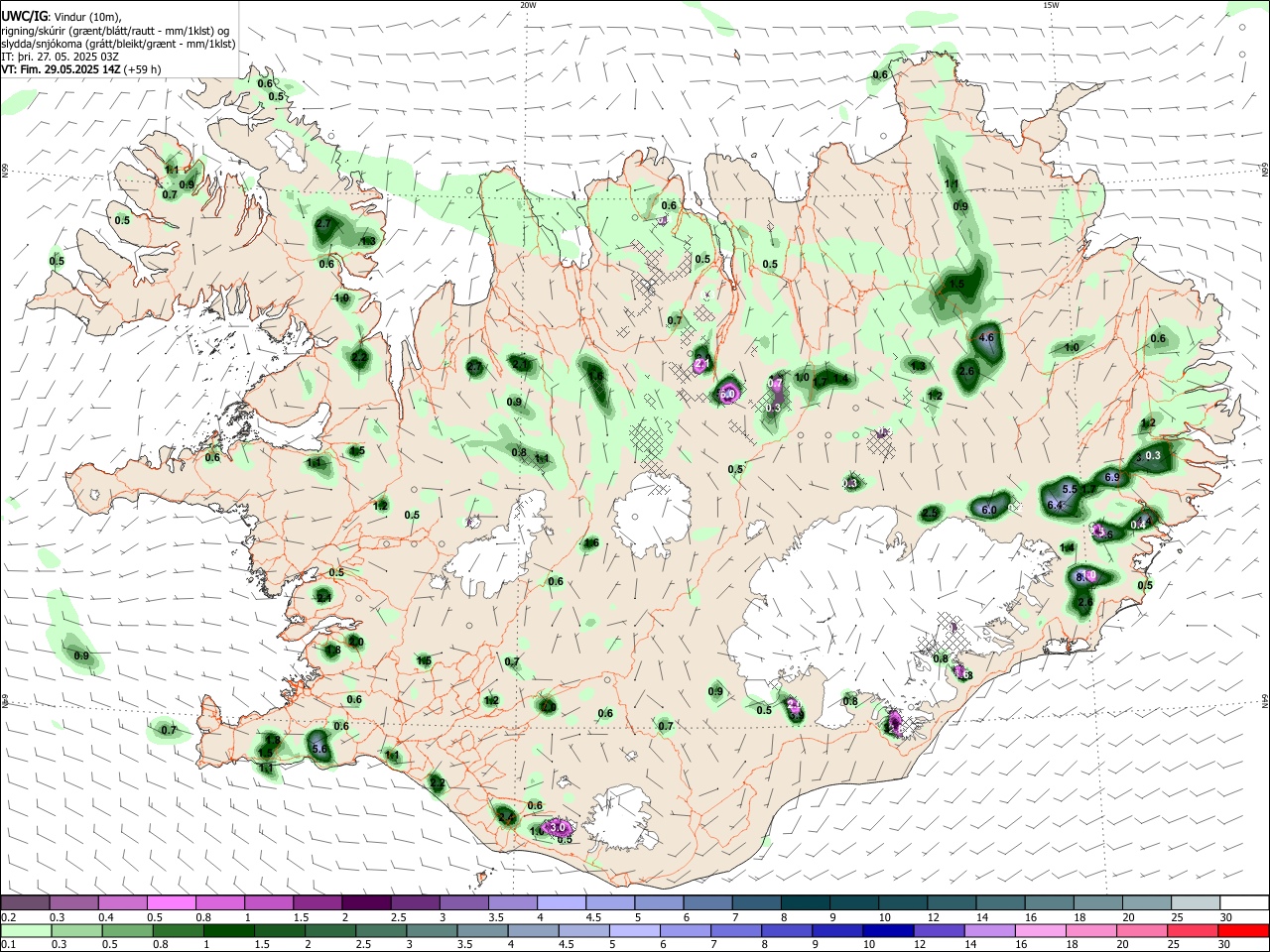Viewport: 1270px width, 952px height.
Task: Click the '2.4' precipitation value on the map
Action: tap(506, 818)
